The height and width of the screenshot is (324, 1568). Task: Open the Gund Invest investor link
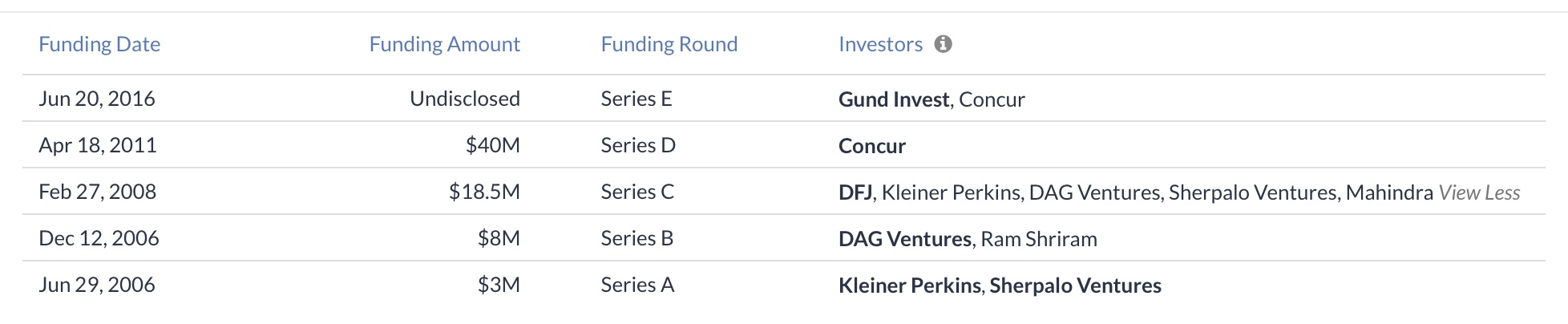(894, 99)
